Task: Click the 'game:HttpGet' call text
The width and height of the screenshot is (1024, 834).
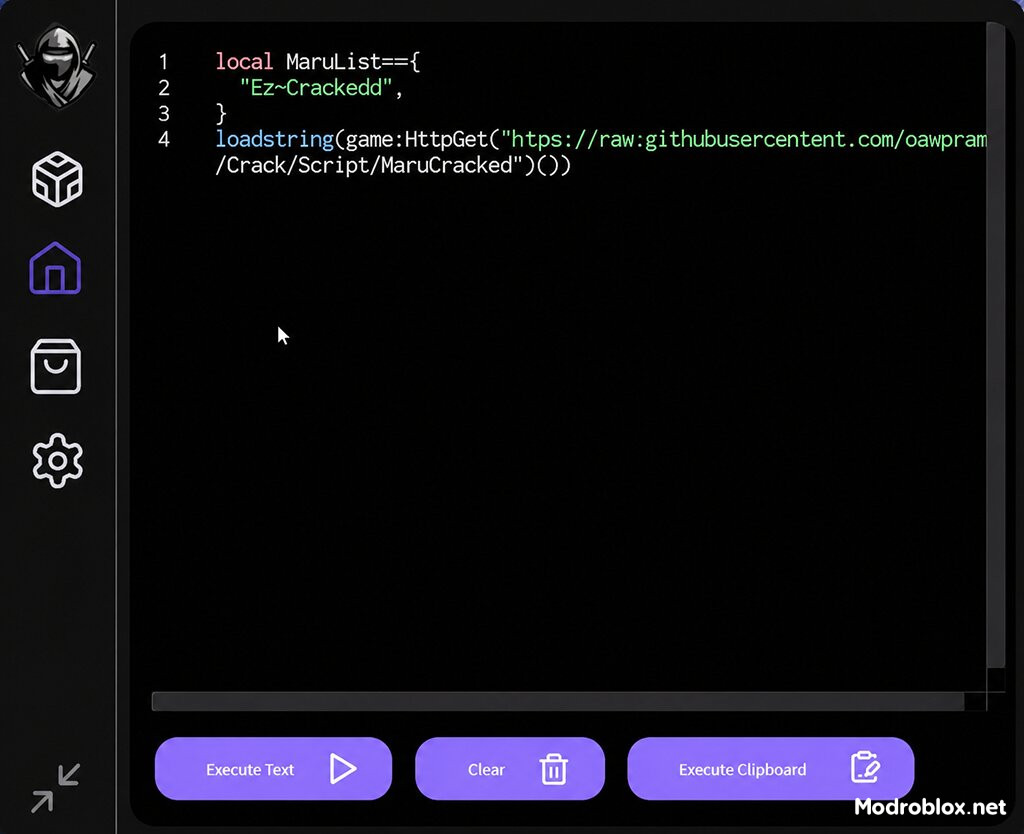Action: [417, 139]
